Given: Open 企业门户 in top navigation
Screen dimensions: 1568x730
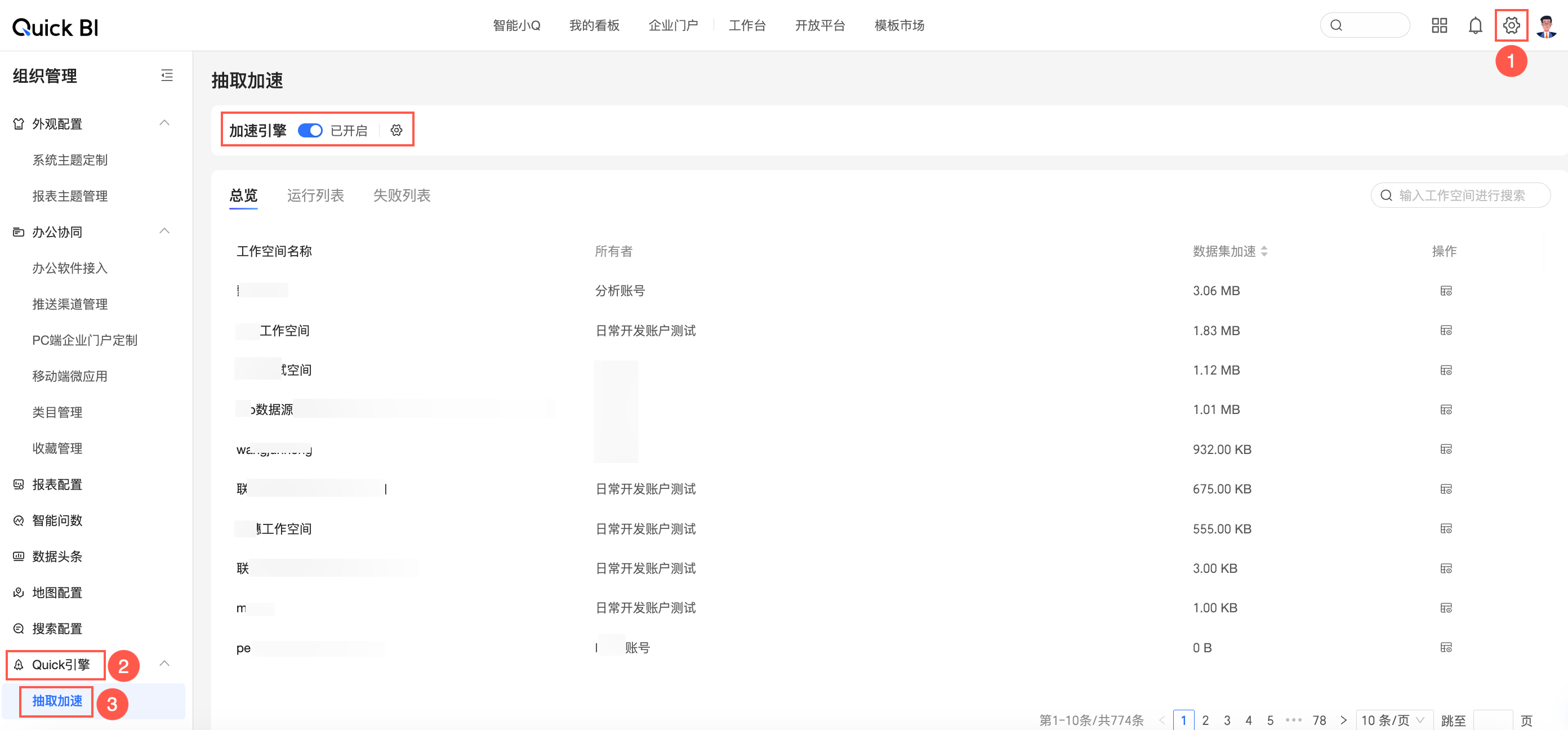Looking at the screenshot, I should point(672,25).
